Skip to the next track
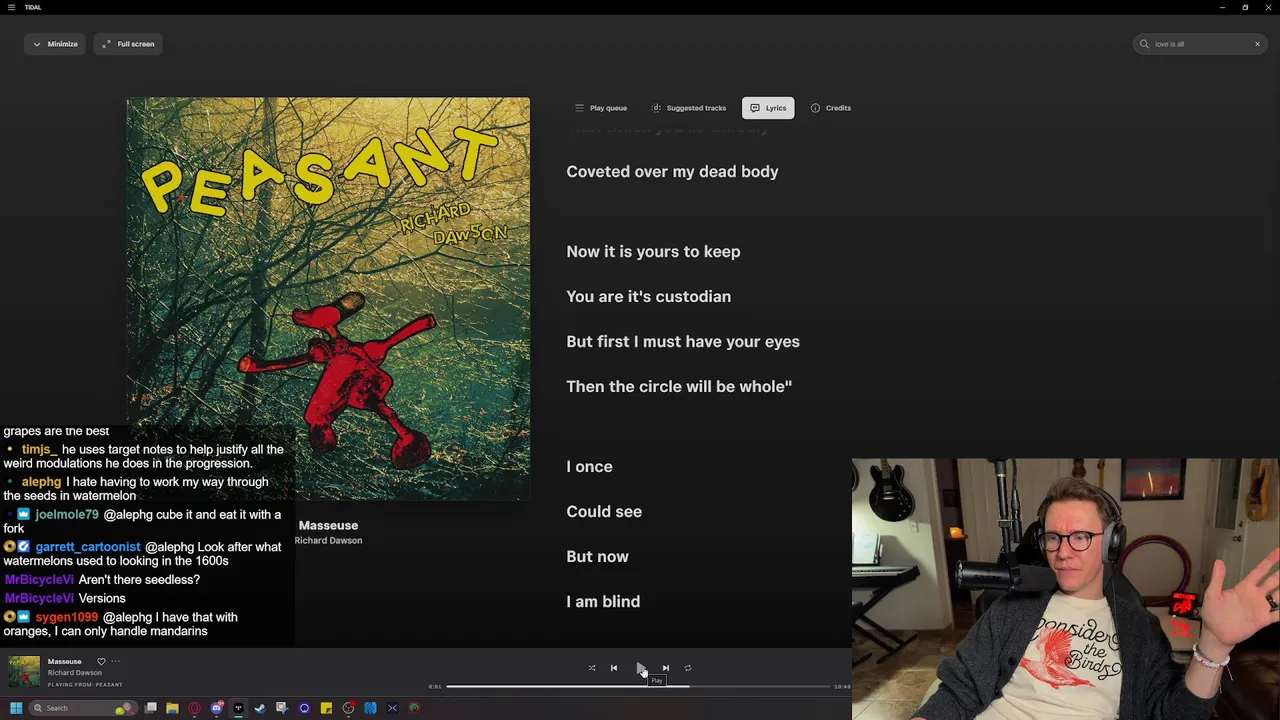Image resolution: width=1280 pixels, height=720 pixels. (x=666, y=668)
